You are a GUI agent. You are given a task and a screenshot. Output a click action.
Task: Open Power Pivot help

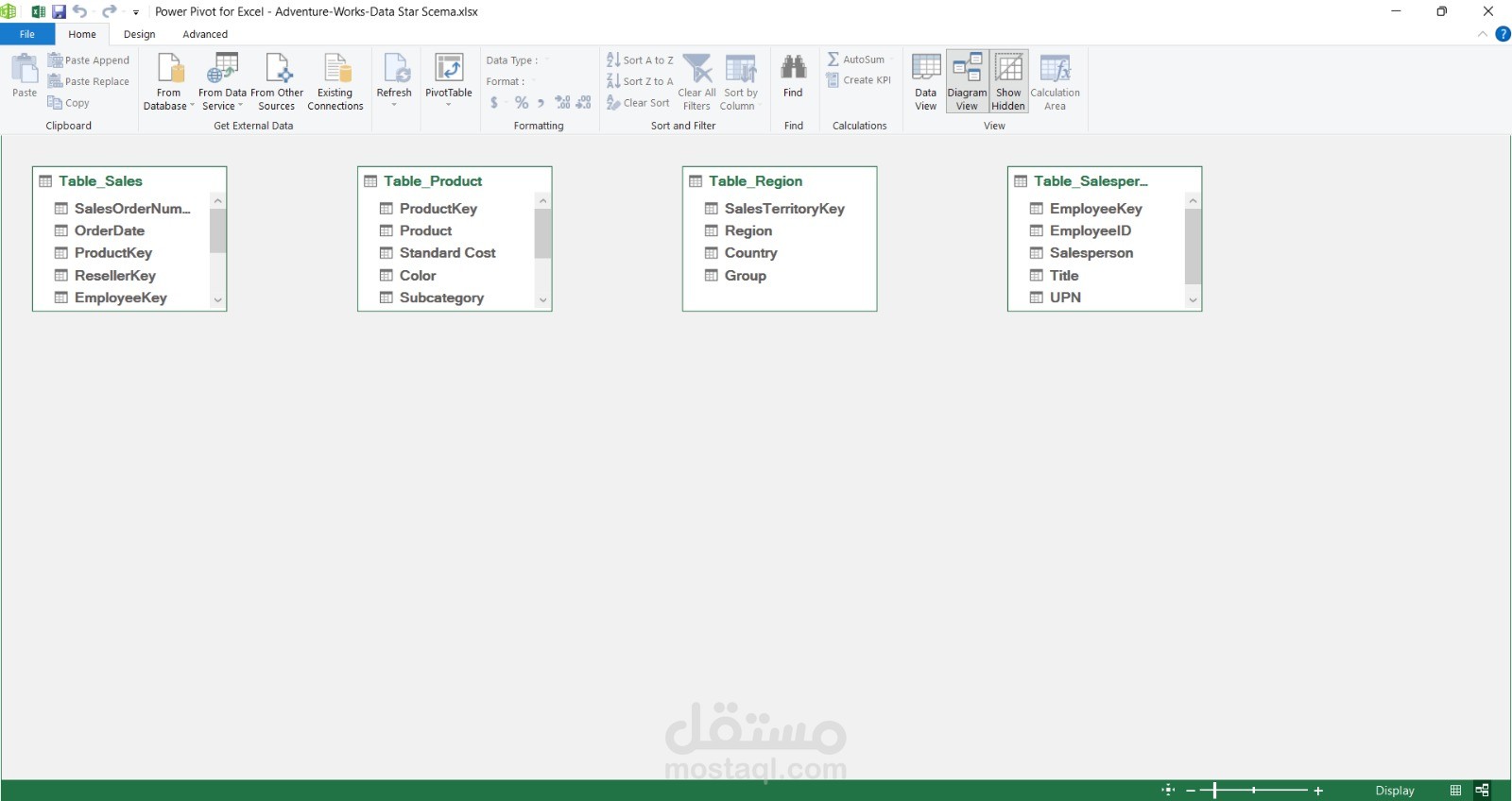(x=1503, y=34)
